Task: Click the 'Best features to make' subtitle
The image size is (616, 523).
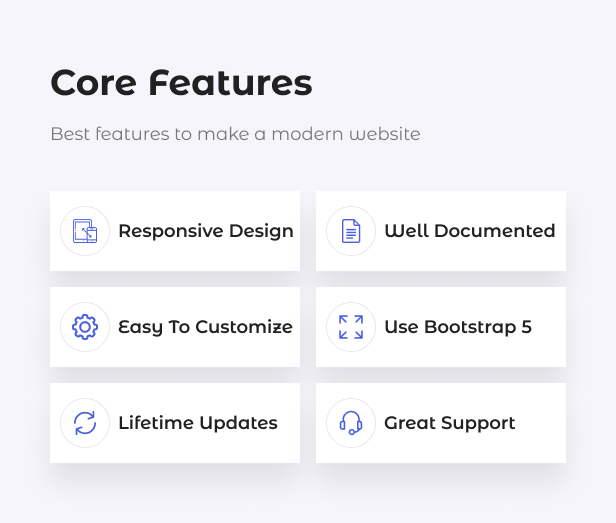Action: click(235, 134)
